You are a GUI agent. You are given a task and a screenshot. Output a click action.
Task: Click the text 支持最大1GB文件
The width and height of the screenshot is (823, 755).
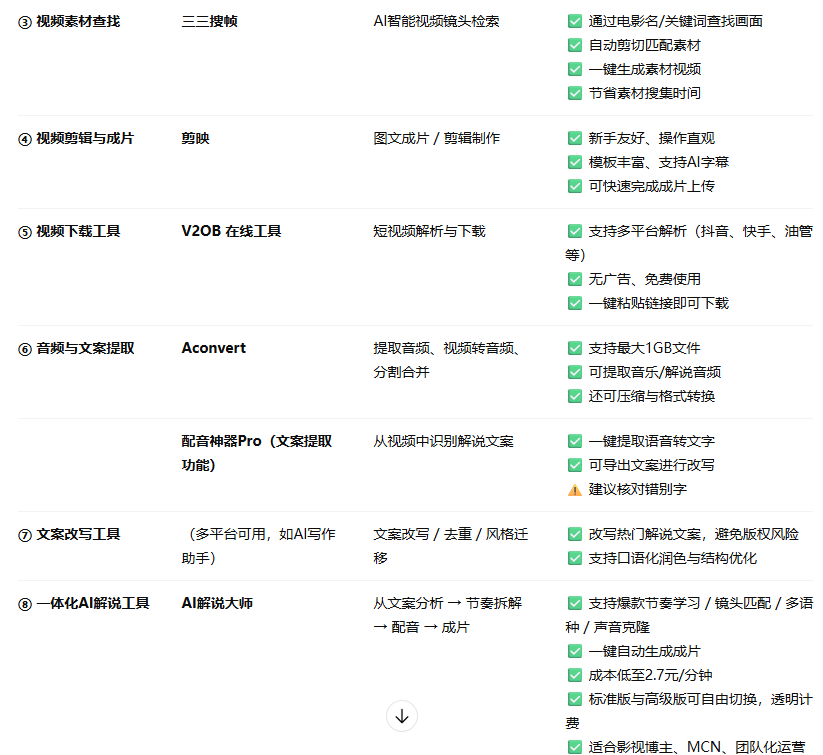[645, 348]
